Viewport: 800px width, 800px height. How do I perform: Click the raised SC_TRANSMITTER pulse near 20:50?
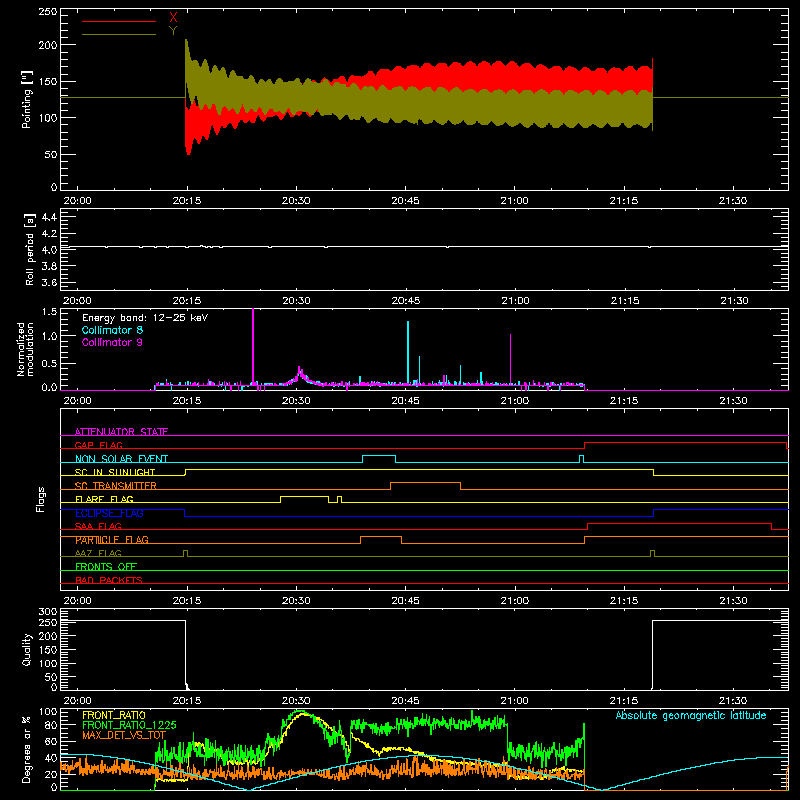click(x=426, y=483)
